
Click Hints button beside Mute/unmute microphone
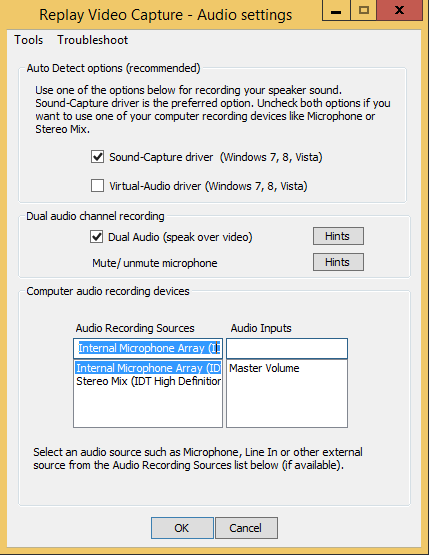tap(338, 262)
